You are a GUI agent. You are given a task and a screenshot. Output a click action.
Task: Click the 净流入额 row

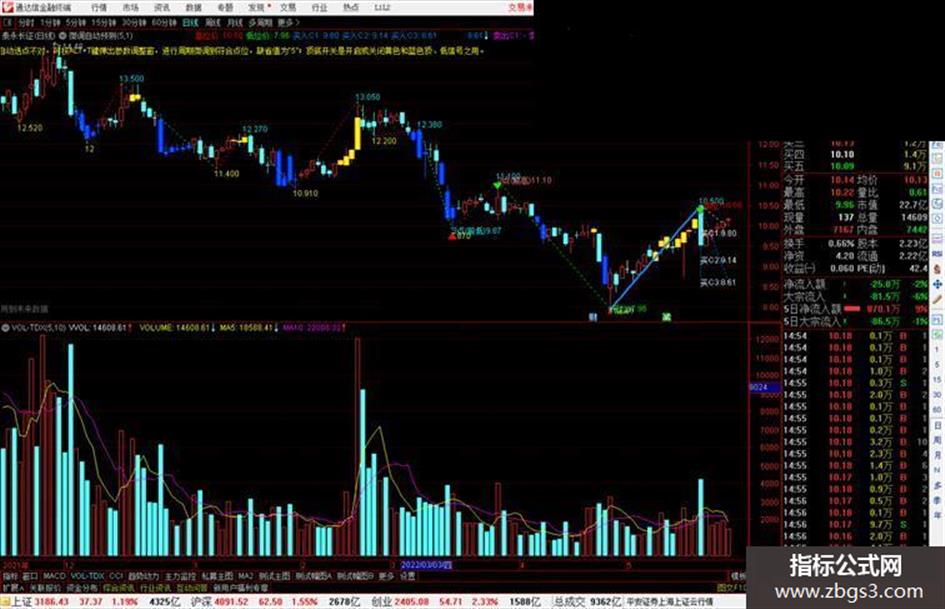coord(856,284)
